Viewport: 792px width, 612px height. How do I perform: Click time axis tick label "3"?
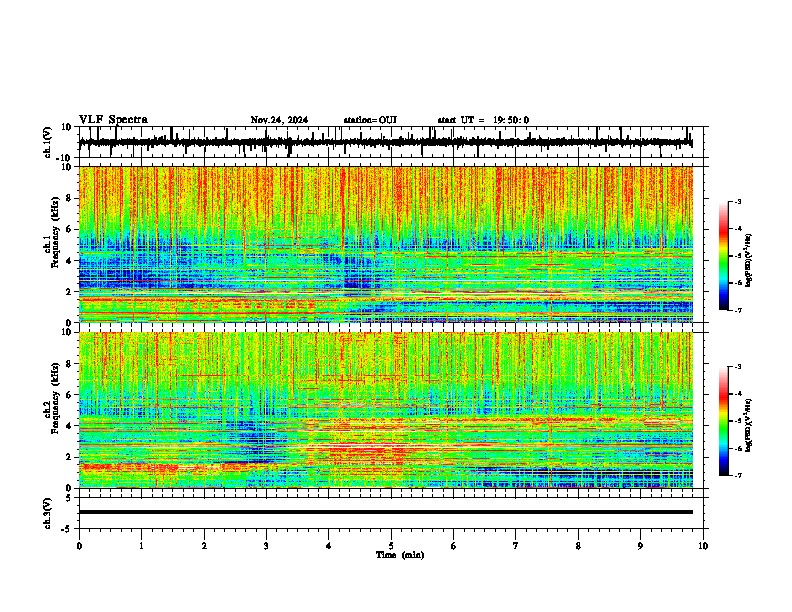click(266, 546)
